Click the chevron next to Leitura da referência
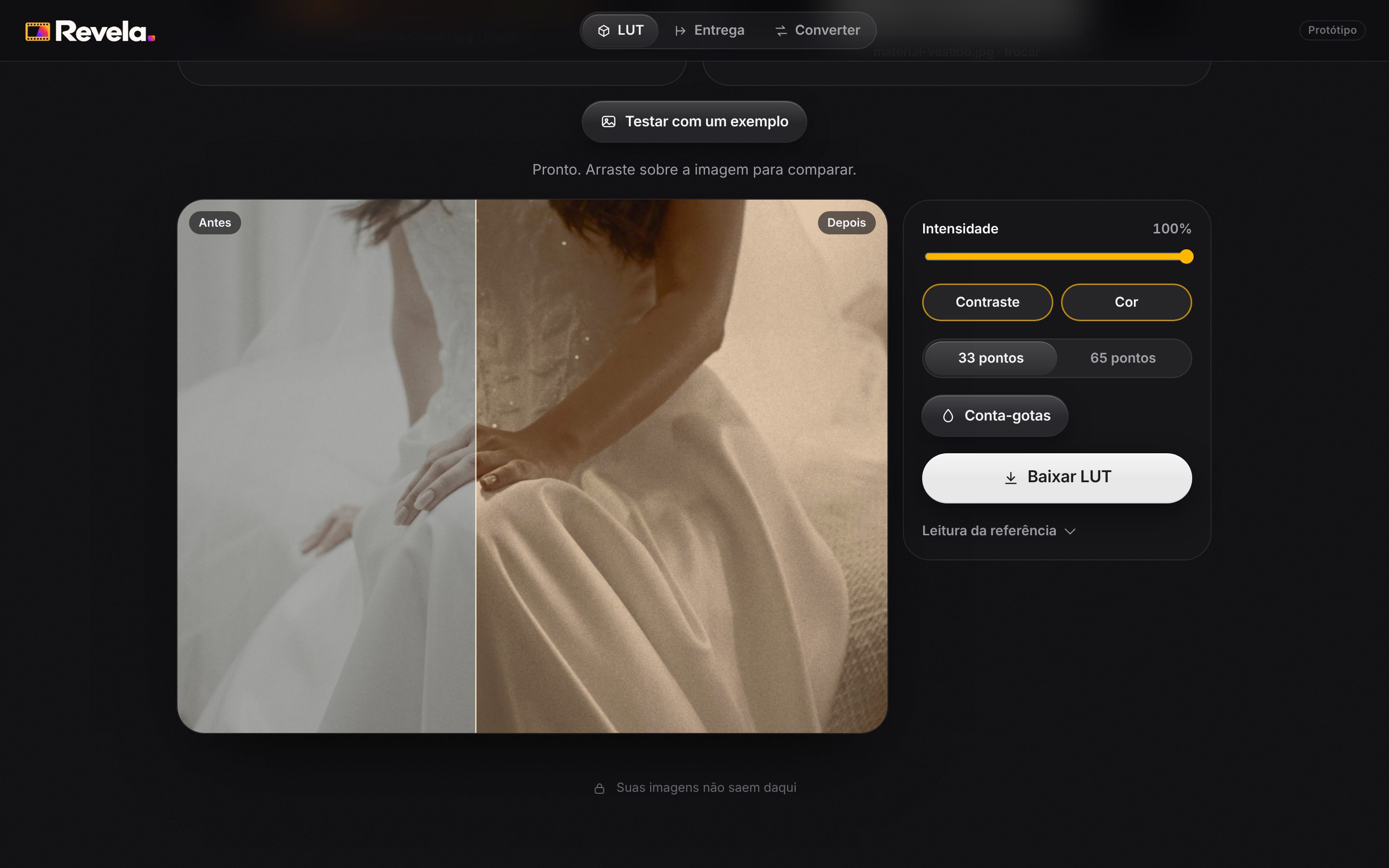The width and height of the screenshot is (1389, 868). (x=1070, y=531)
